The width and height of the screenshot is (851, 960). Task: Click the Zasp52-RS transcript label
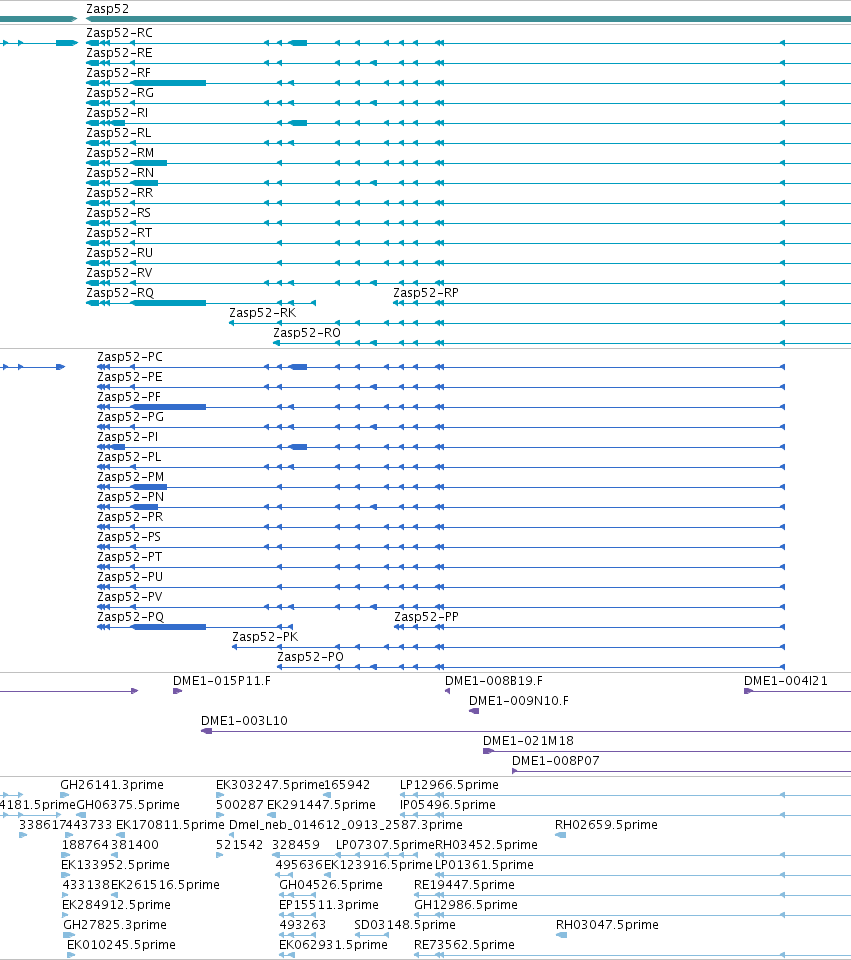(x=119, y=213)
